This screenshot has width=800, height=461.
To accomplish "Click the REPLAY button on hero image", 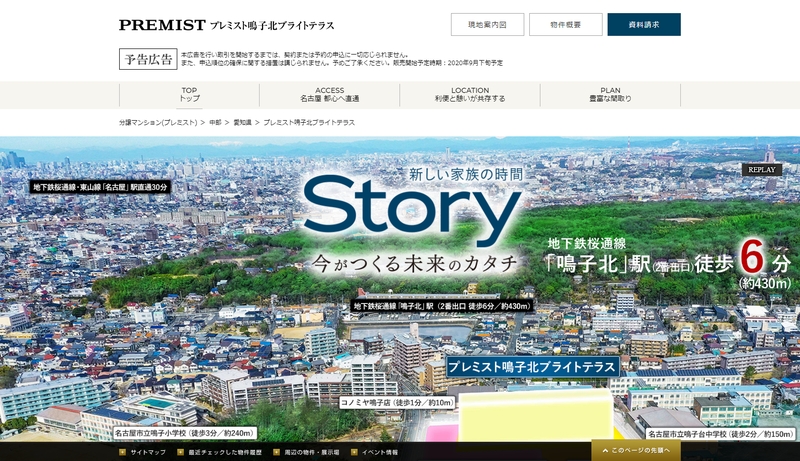I will click(x=762, y=169).
